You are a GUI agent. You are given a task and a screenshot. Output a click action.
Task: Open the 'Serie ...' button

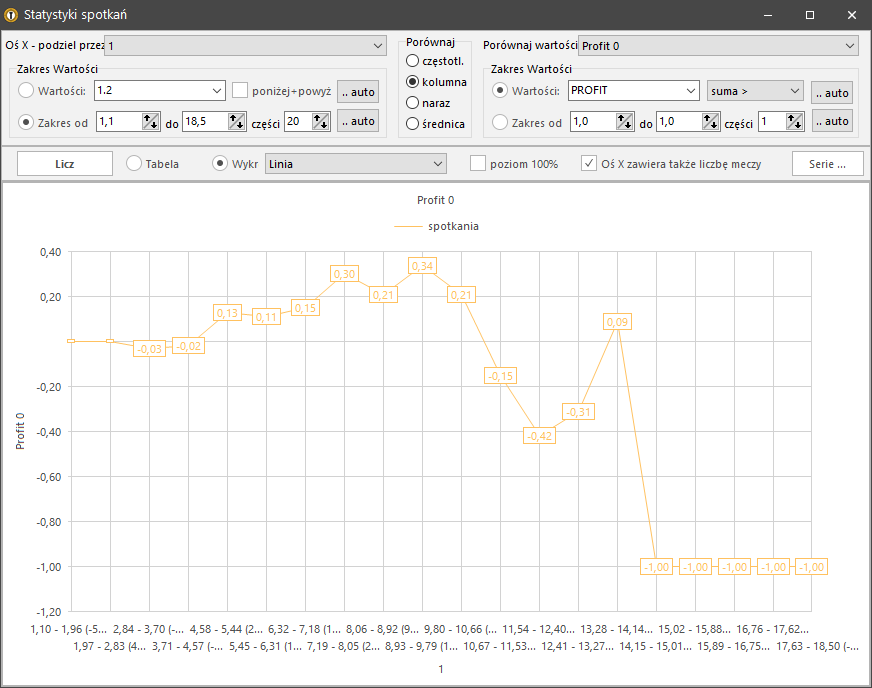pyautogui.click(x=827, y=163)
